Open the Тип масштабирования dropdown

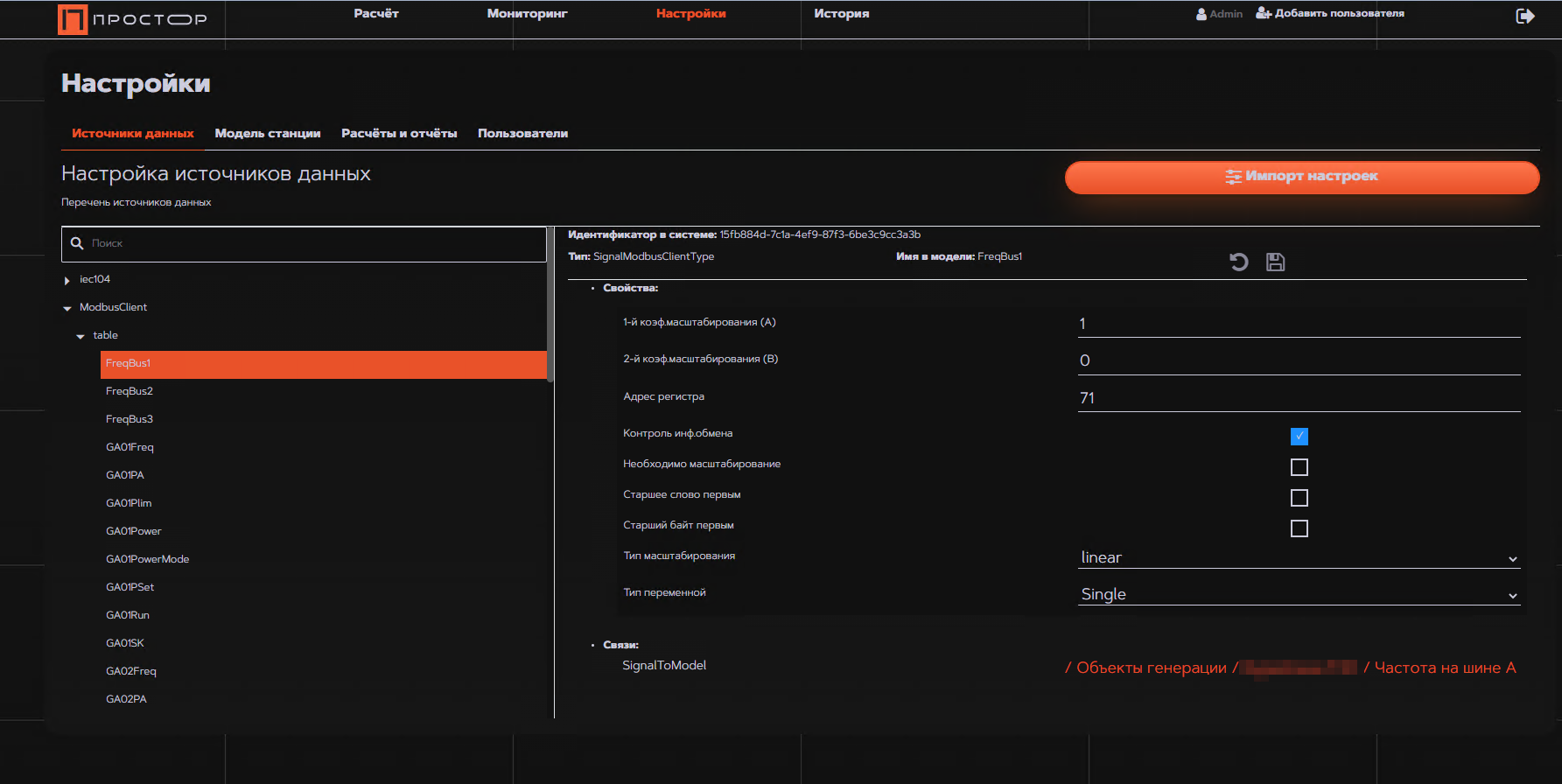1299,557
